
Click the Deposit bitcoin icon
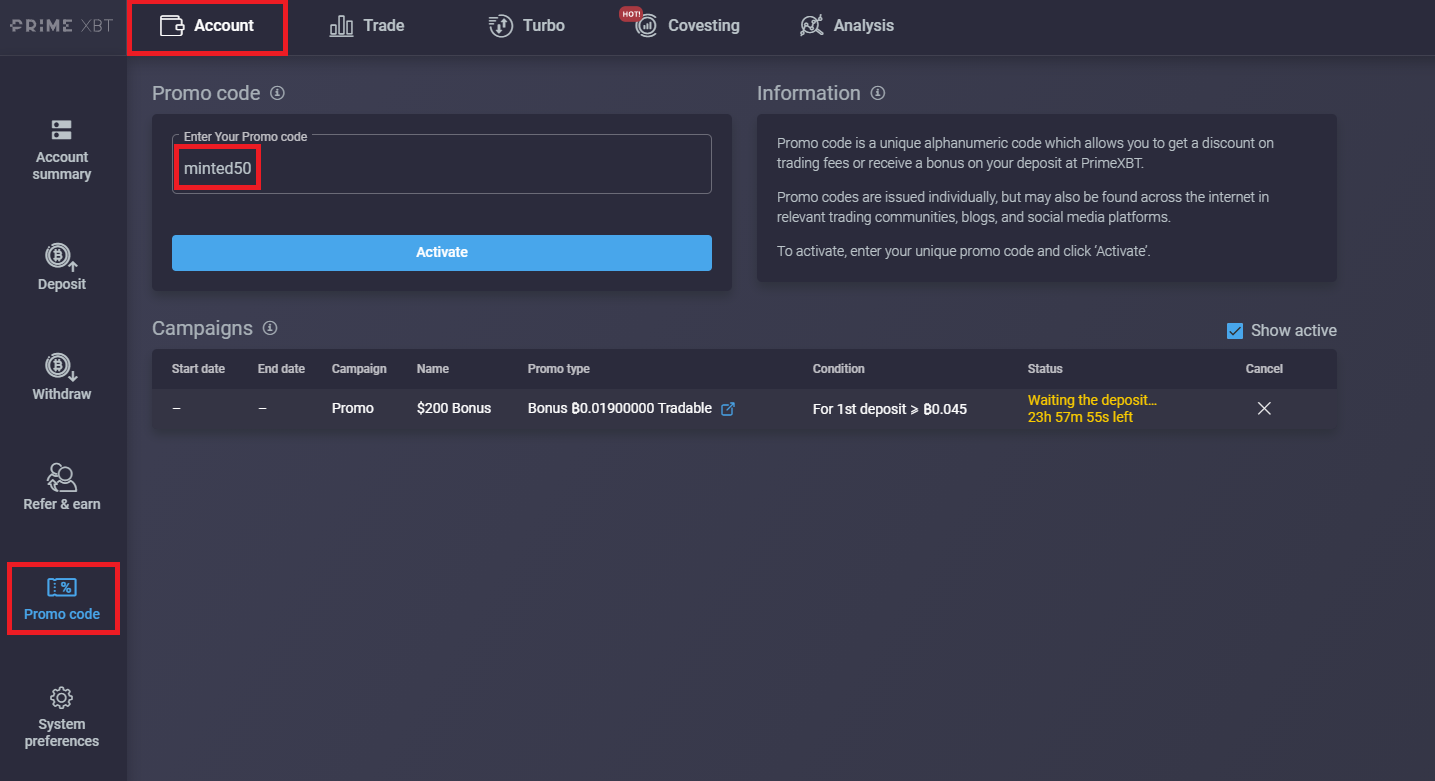[62, 257]
